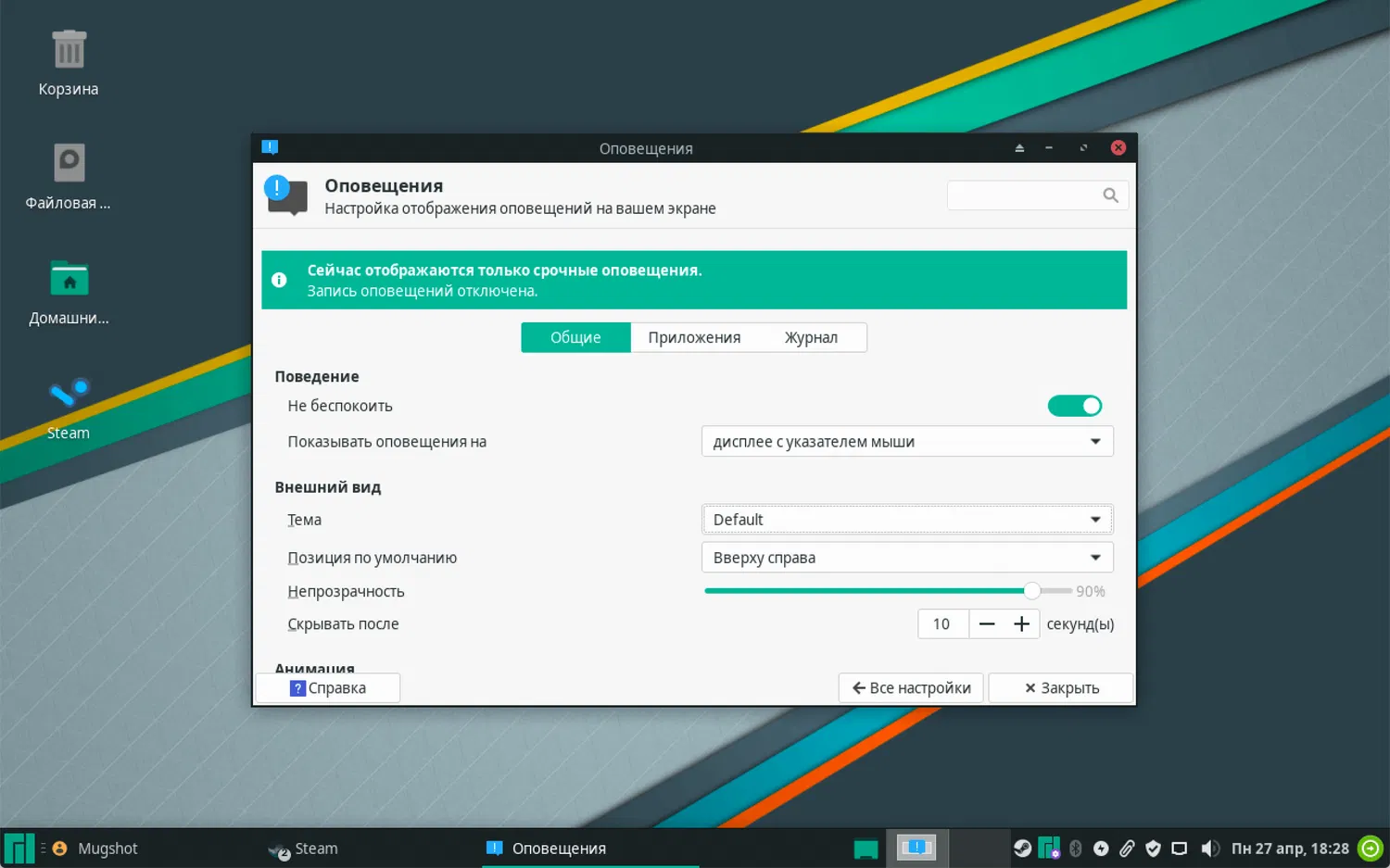
Task: Select the Steam desktop shortcut
Action: (69, 408)
